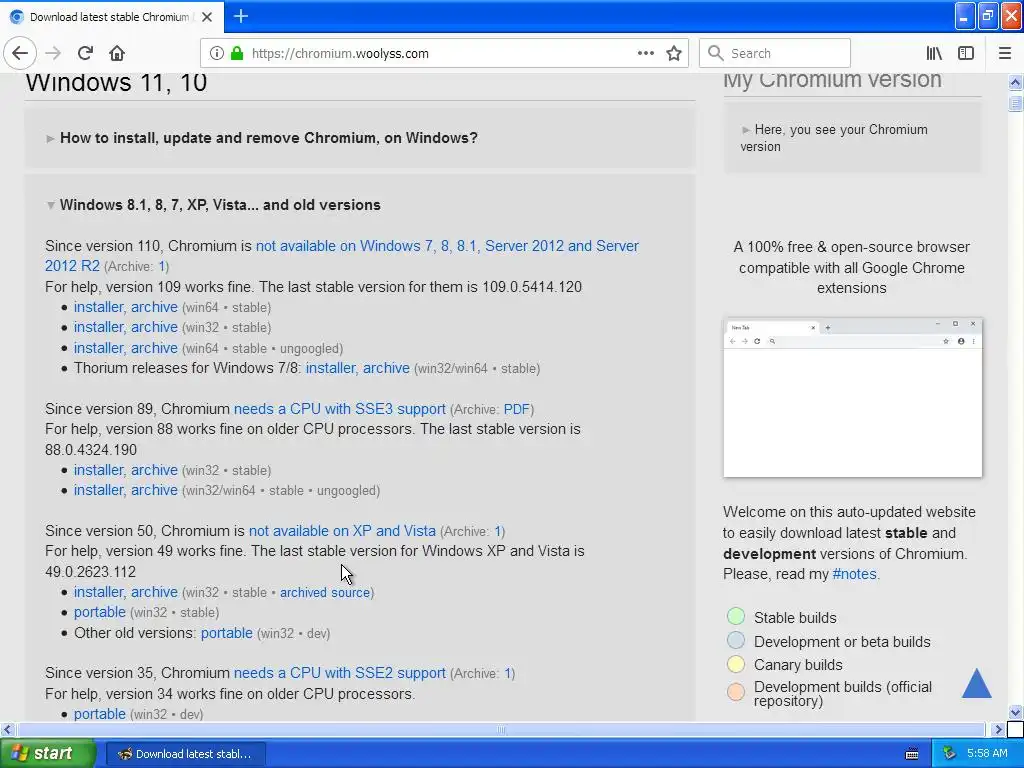Download version 88 ungoogled archive
The height and width of the screenshot is (768, 1024).
click(x=154, y=490)
